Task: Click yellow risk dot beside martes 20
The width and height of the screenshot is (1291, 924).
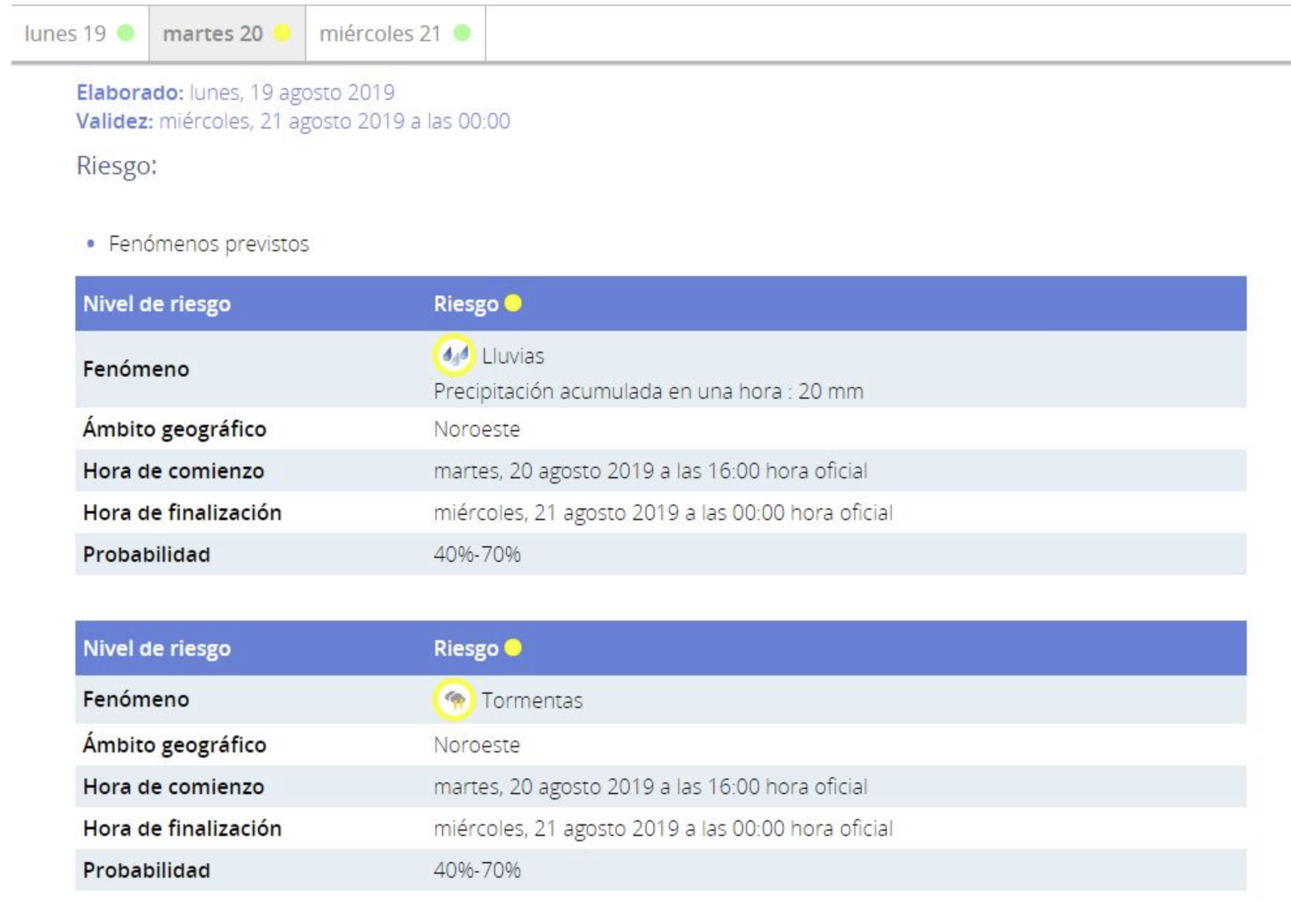Action: [282, 33]
